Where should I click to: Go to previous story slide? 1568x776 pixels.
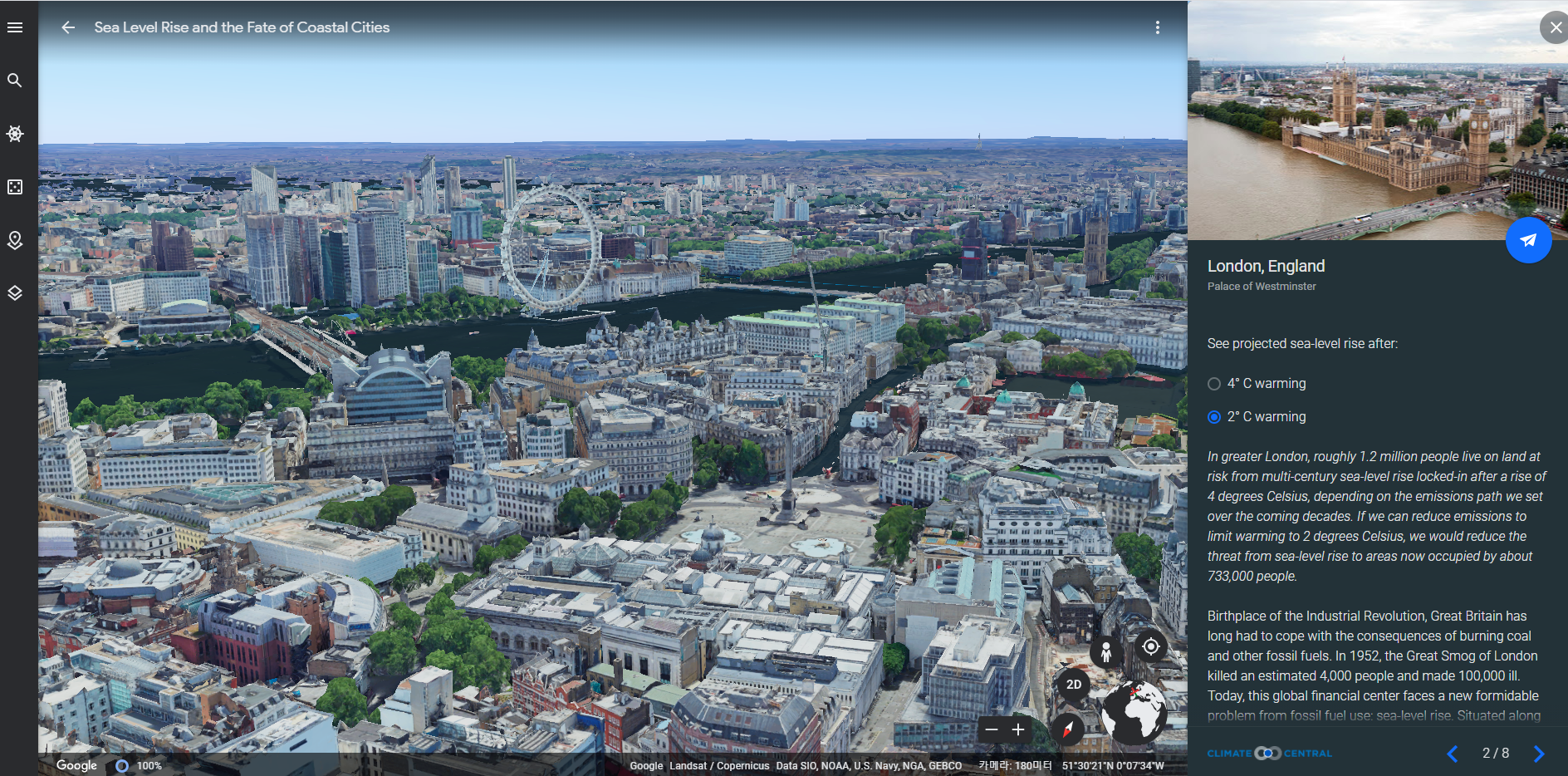1453,754
